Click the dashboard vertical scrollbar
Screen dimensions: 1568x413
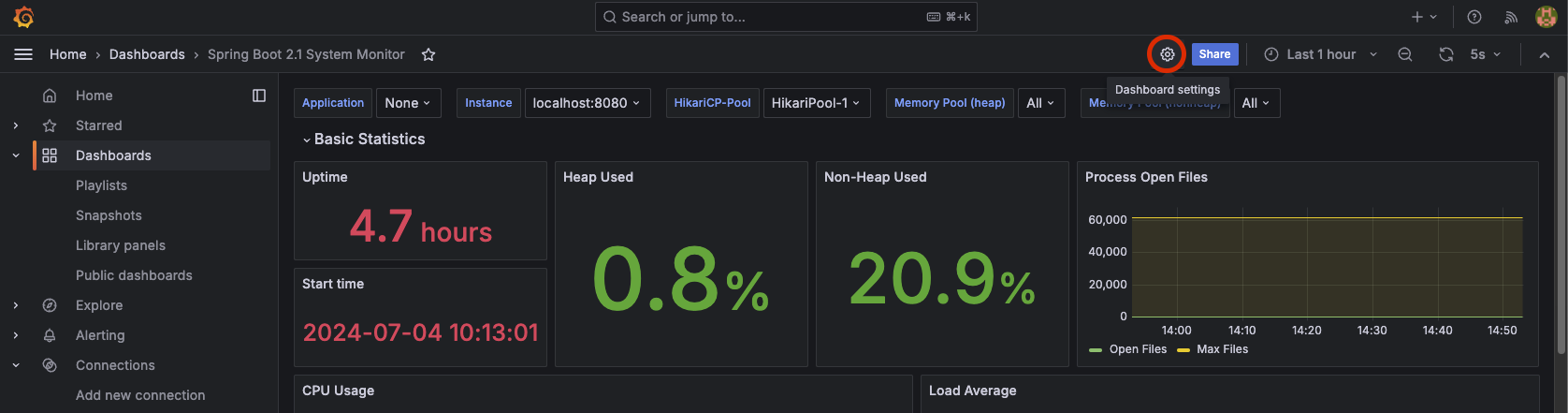1560,215
